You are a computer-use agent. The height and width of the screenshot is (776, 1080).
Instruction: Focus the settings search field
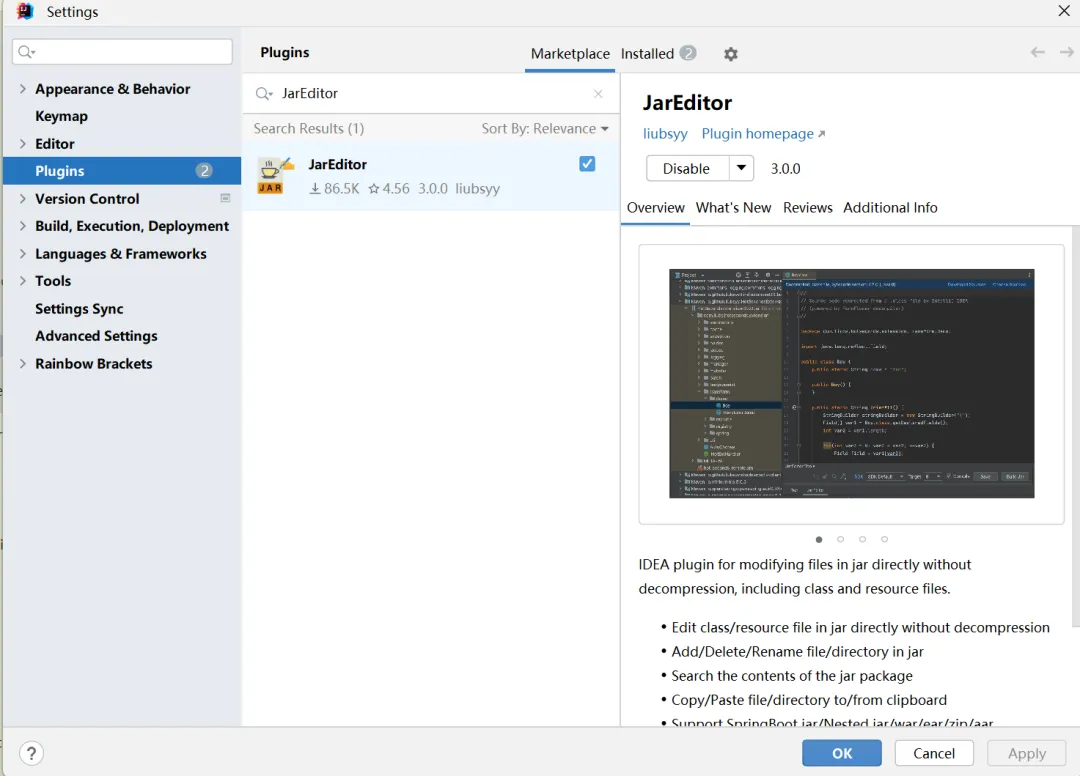[x=122, y=52]
